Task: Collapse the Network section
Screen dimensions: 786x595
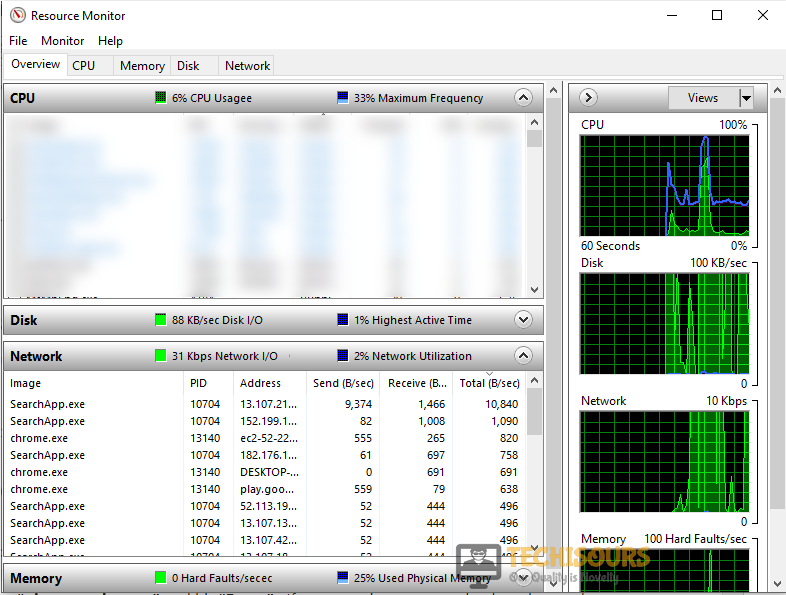Action: coord(523,355)
